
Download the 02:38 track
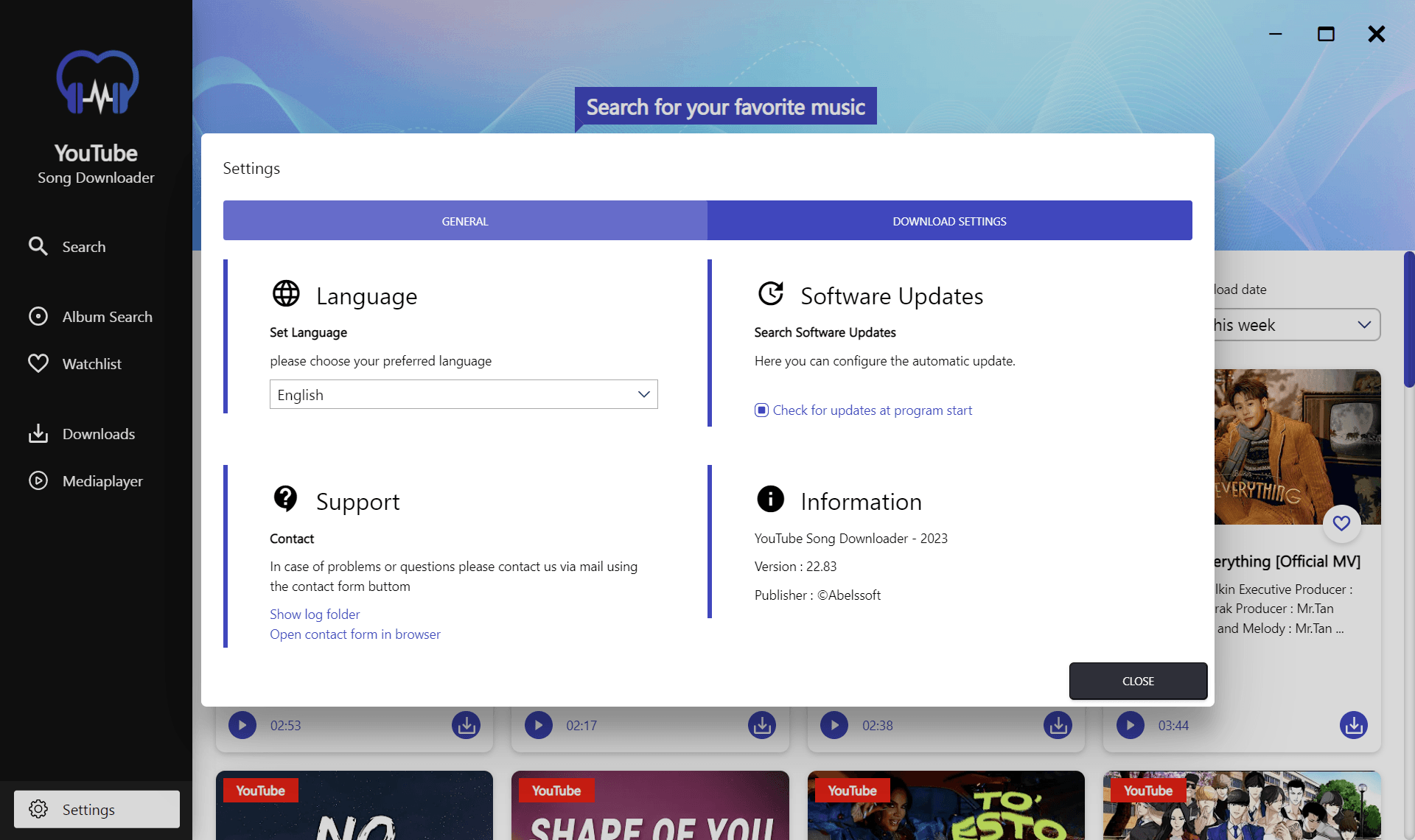(1058, 725)
